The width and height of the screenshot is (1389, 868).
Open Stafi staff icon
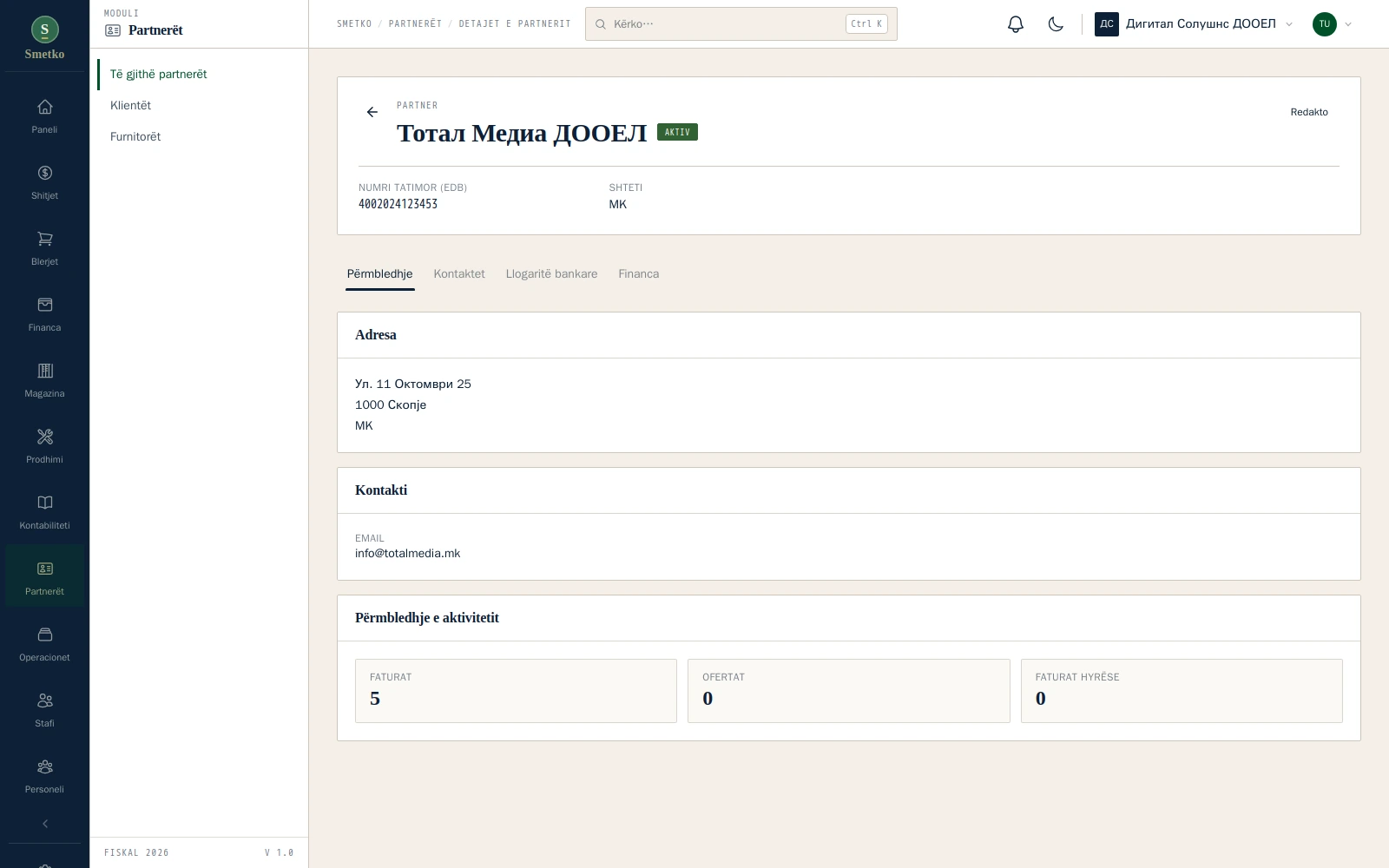click(44, 700)
